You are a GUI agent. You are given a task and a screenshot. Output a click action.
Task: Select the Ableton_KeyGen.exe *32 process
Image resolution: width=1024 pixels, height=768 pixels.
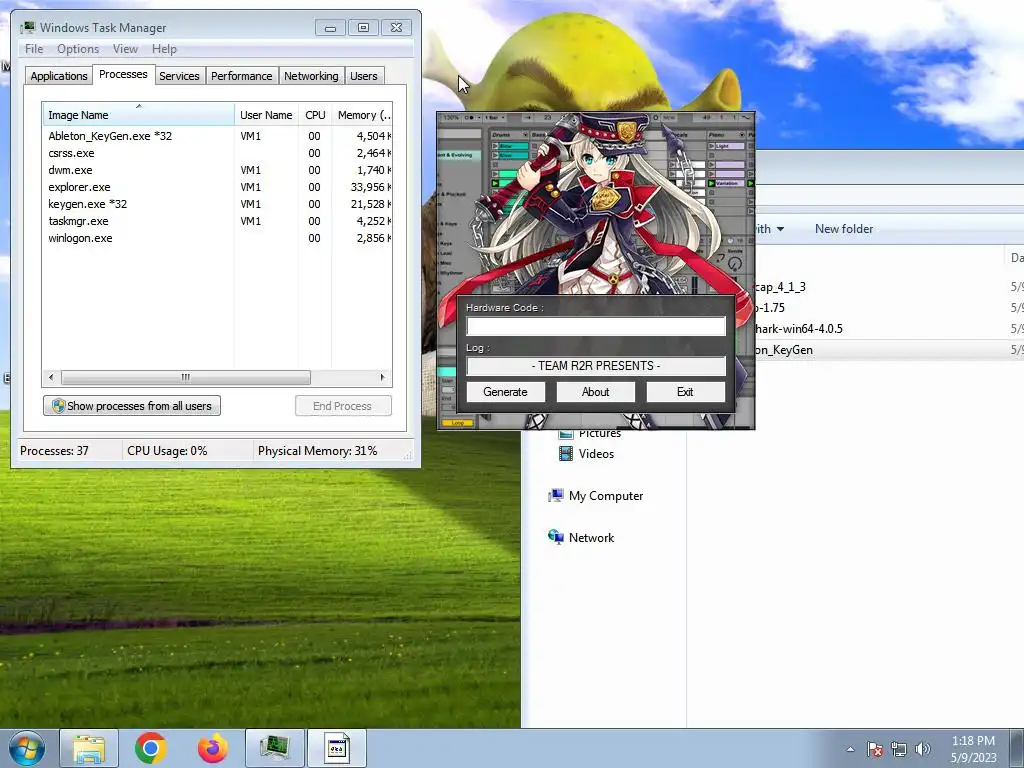click(x=217, y=136)
